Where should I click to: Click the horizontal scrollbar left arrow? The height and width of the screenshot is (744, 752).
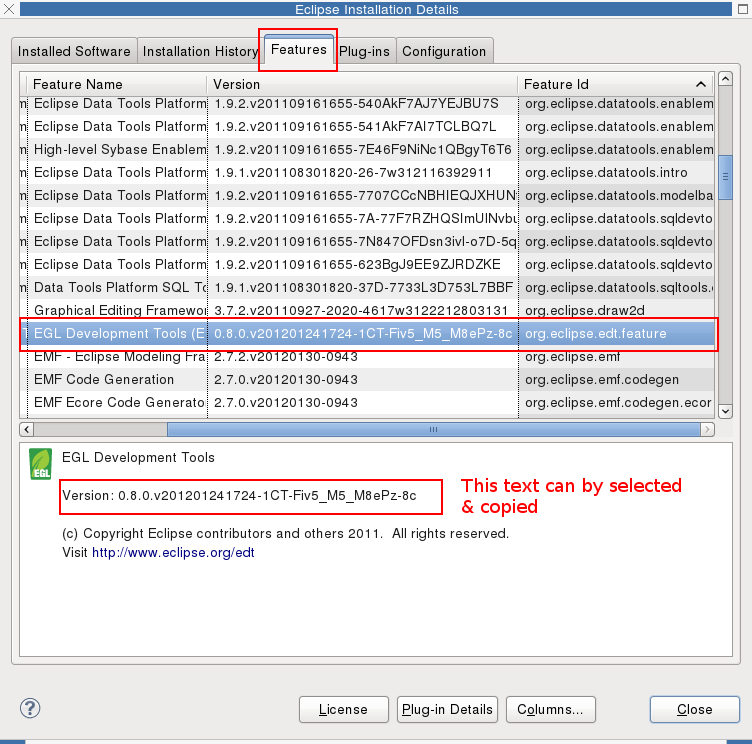tap(26, 429)
